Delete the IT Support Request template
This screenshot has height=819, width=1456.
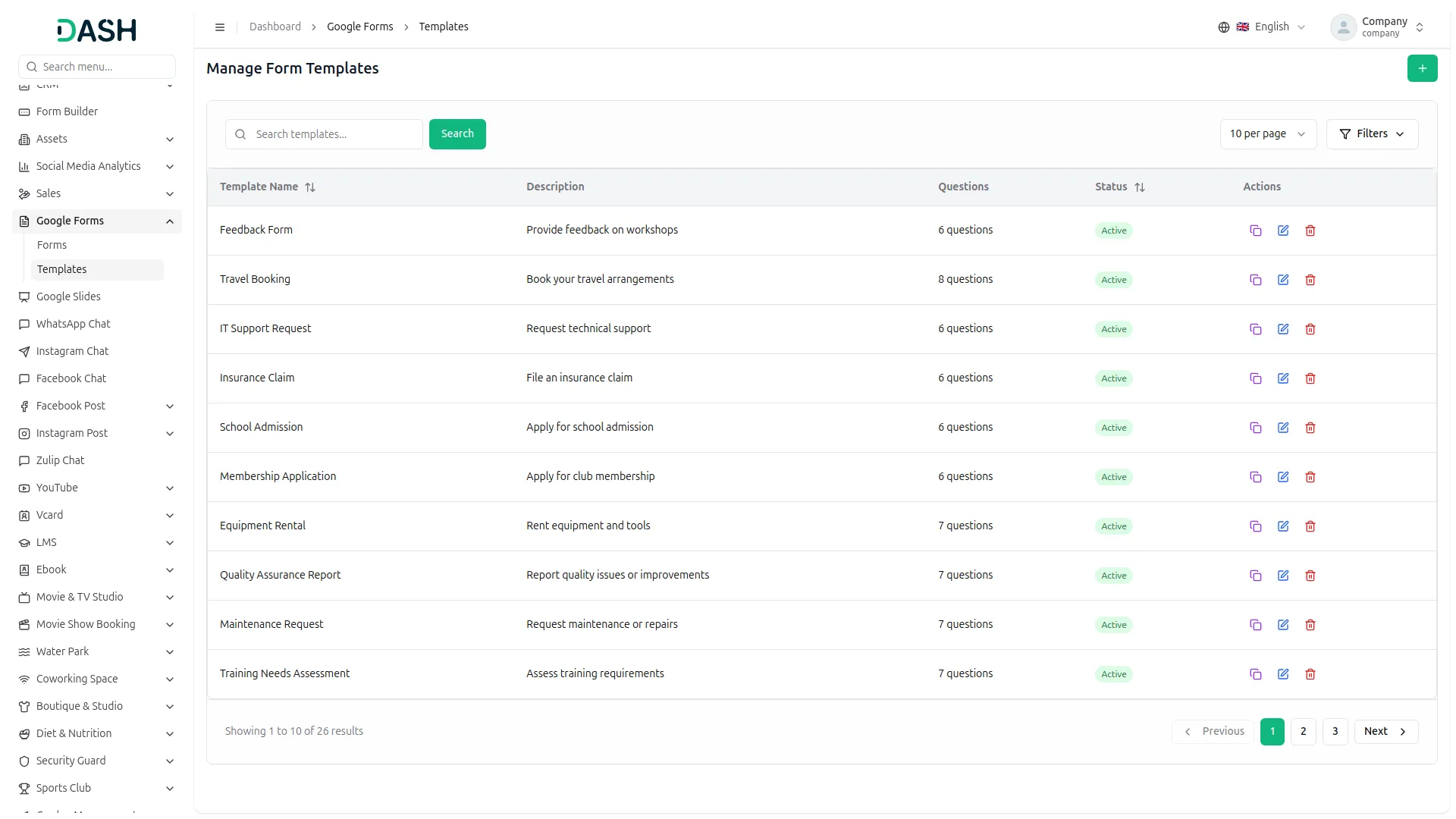pos(1310,329)
